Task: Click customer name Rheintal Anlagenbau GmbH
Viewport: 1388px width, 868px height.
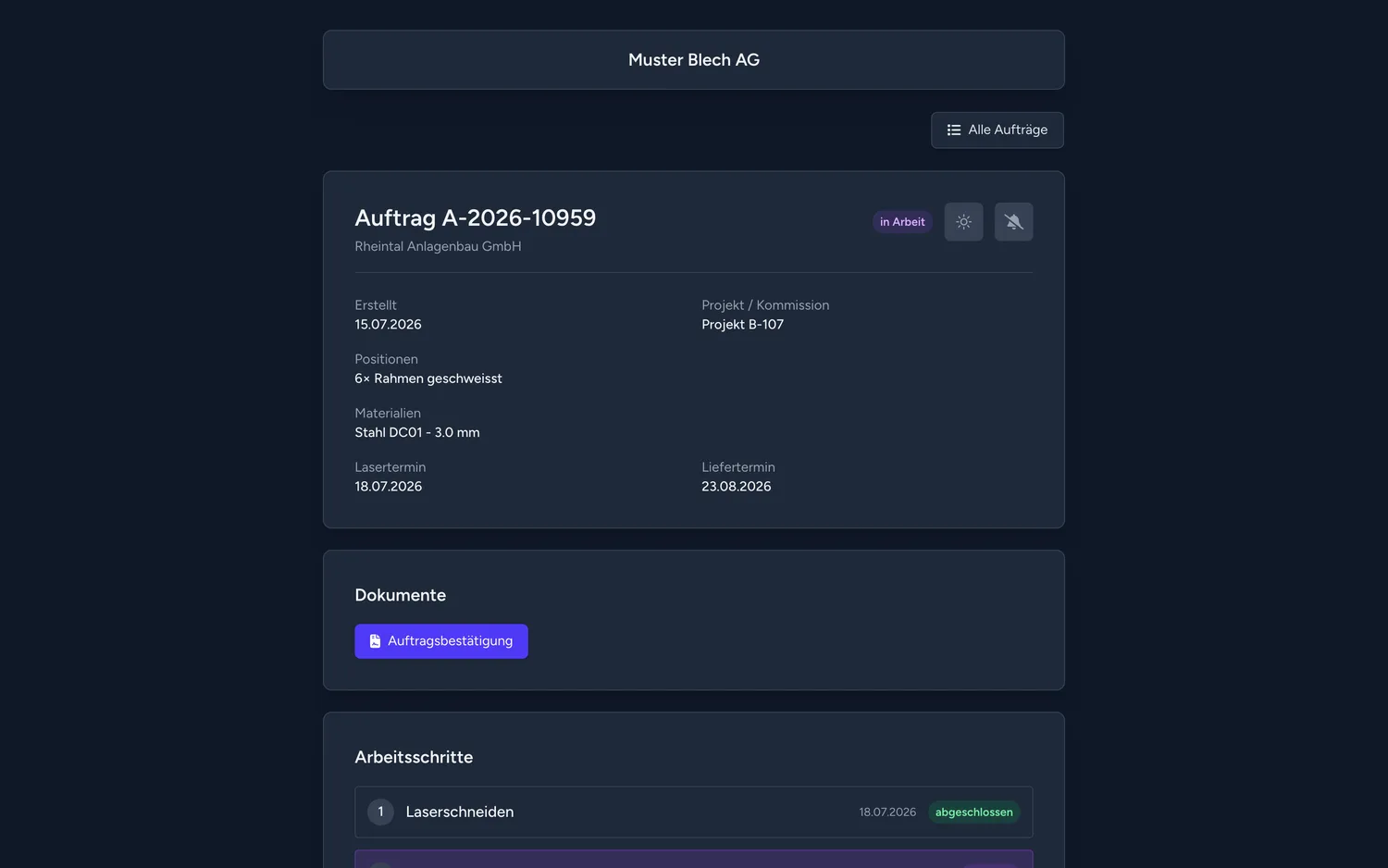Action: (x=438, y=246)
